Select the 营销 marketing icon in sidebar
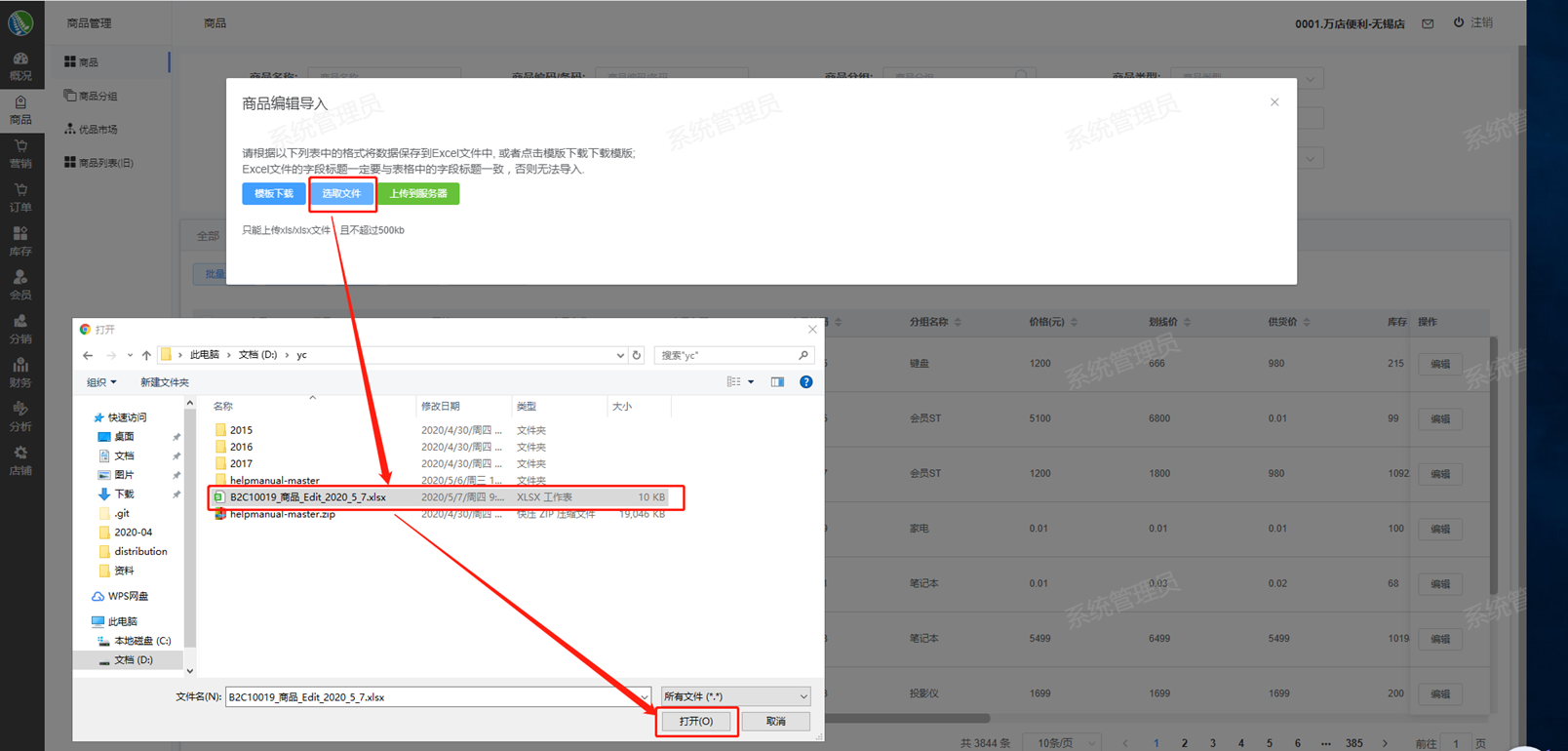 (20, 154)
